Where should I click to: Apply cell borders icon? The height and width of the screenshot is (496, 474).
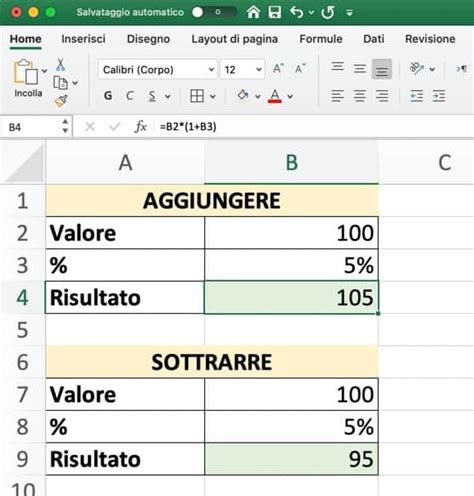point(197,96)
